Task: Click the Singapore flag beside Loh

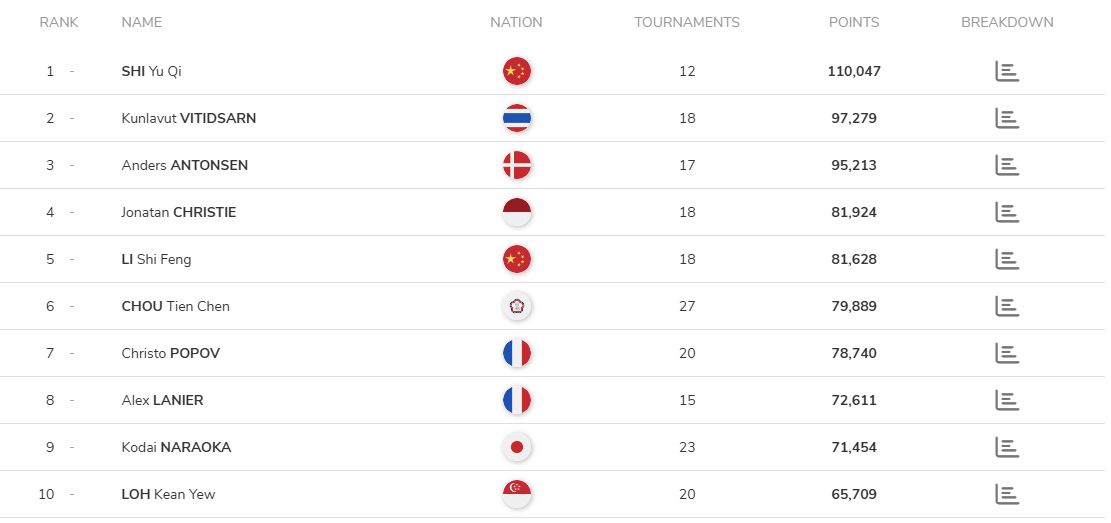Action: (516, 494)
